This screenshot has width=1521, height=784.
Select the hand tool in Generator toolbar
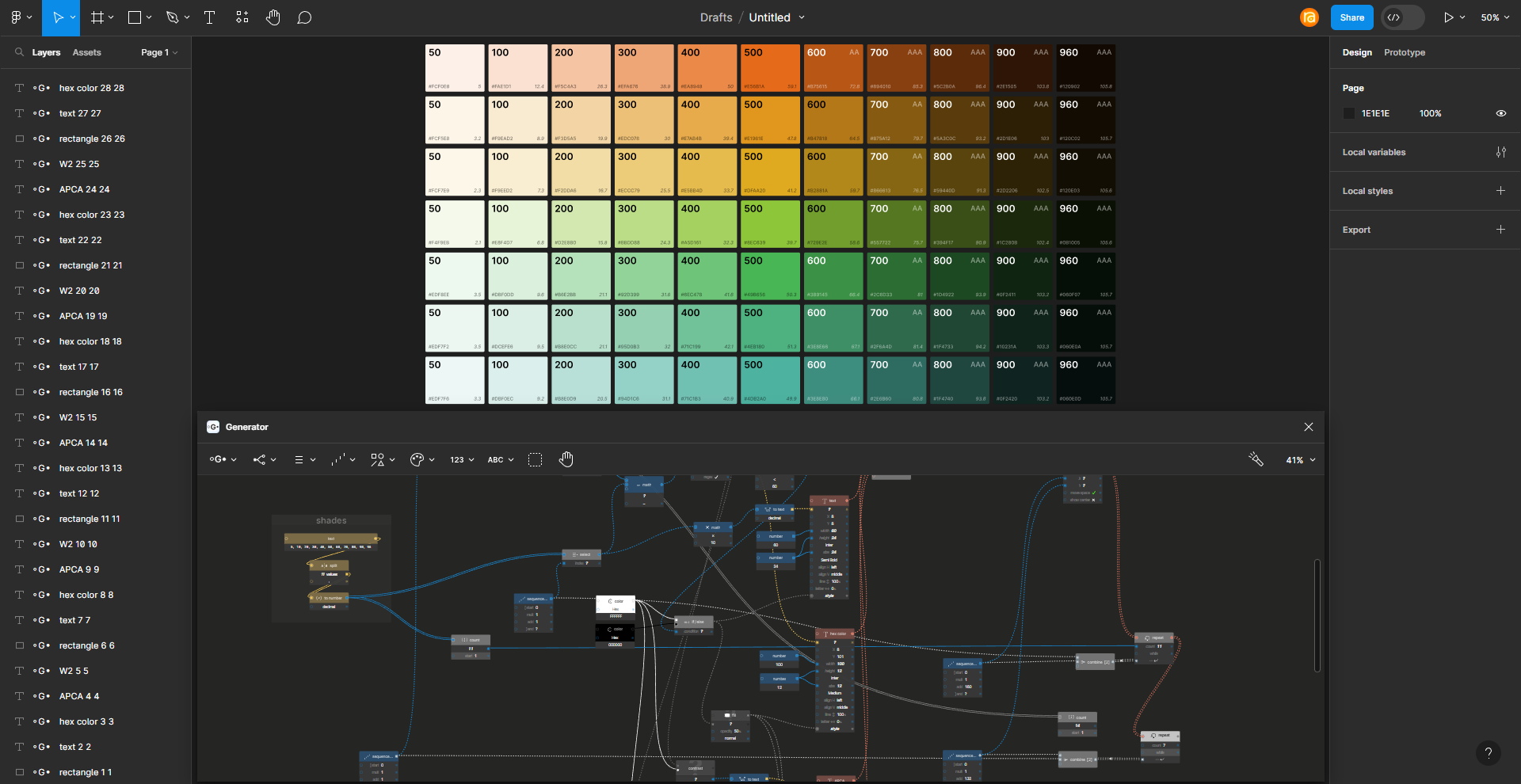click(566, 459)
